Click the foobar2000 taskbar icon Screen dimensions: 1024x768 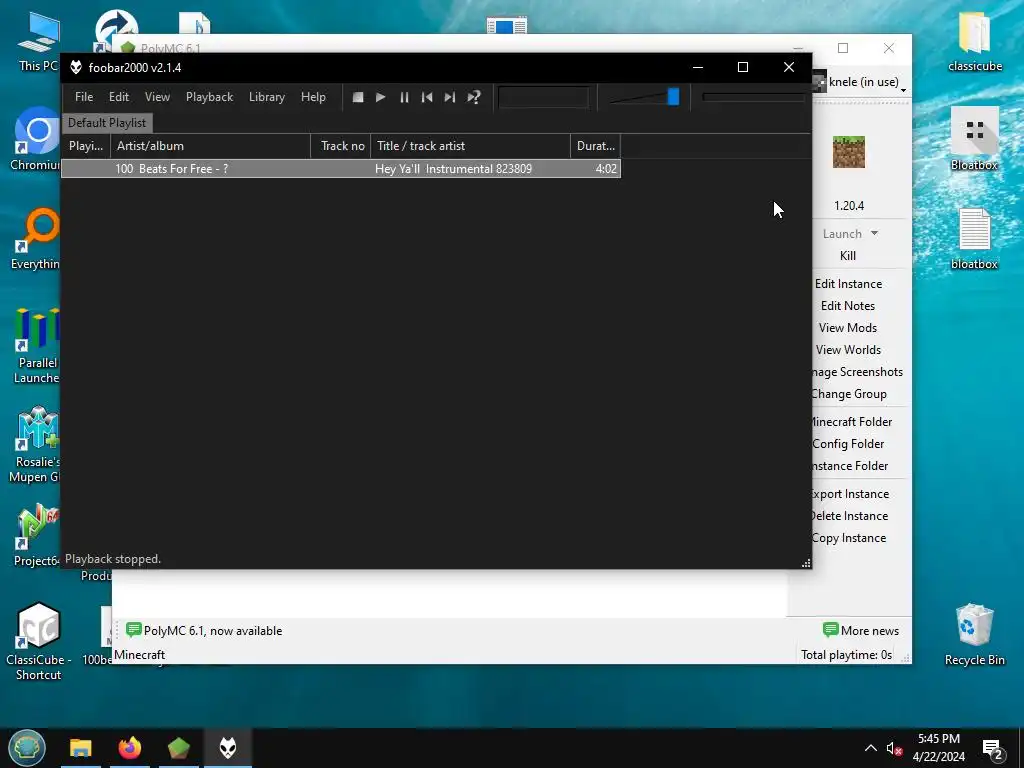tap(228, 748)
